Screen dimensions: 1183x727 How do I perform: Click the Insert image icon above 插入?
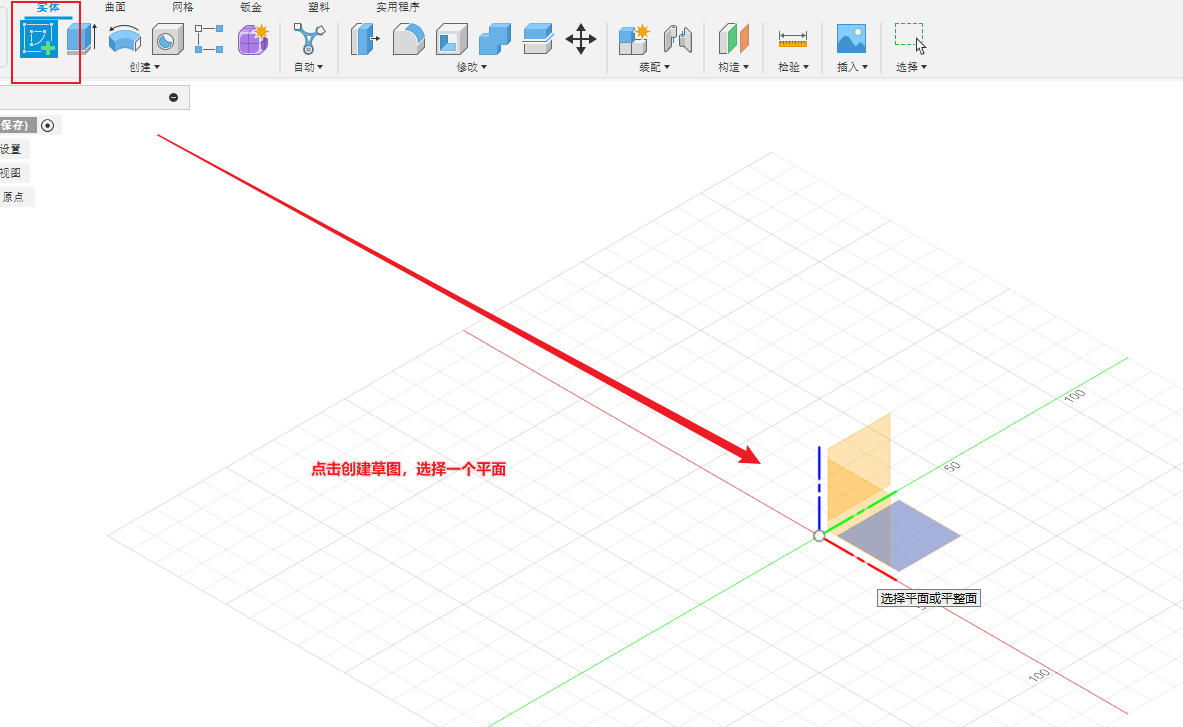coord(851,38)
